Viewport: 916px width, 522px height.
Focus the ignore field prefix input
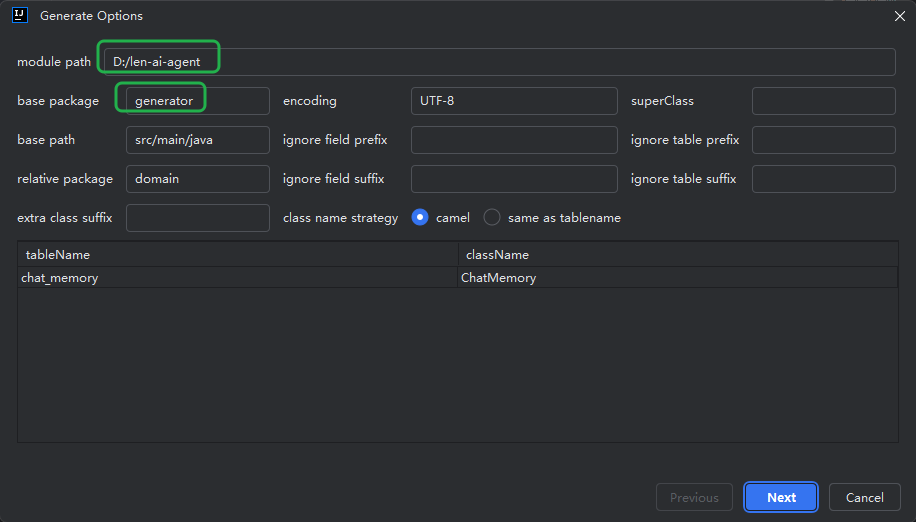point(514,140)
